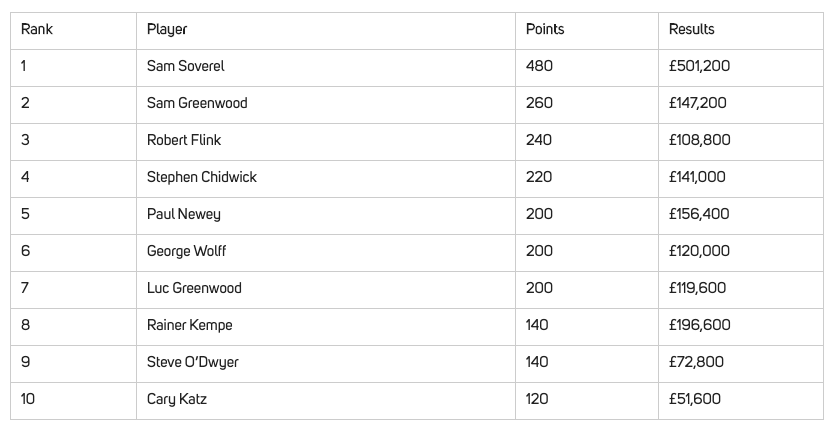Click on Robert Flink's name

coord(184,140)
